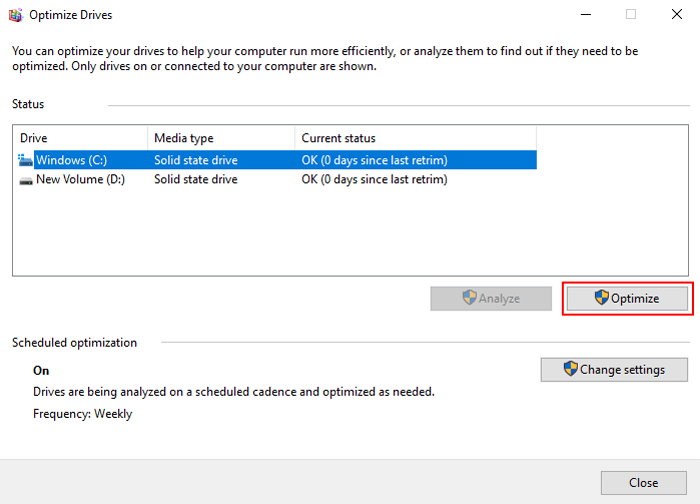This screenshot has width=700, height=504.
Task: Click the shield icon on Optimize button
Action: [x=601, y=298]
